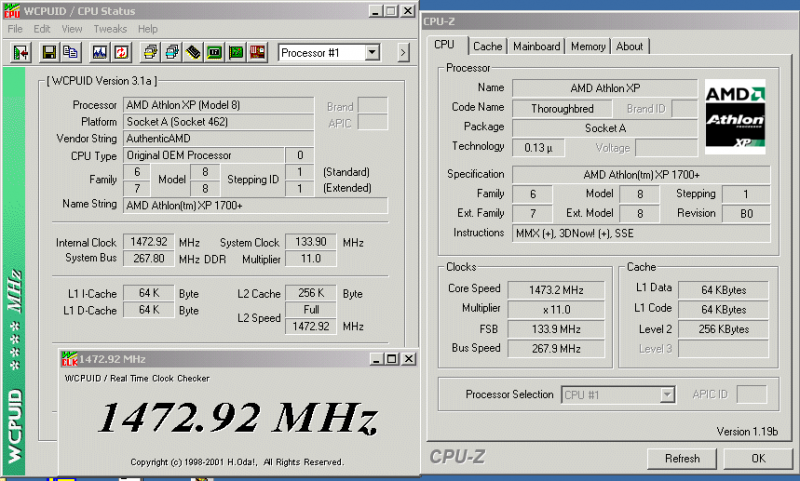Screen dimensions: 800x481
Task: Click the WCPUID Processor field 'AMD Athlon XP (Model 8)'
Action: [x=218, y=105]
